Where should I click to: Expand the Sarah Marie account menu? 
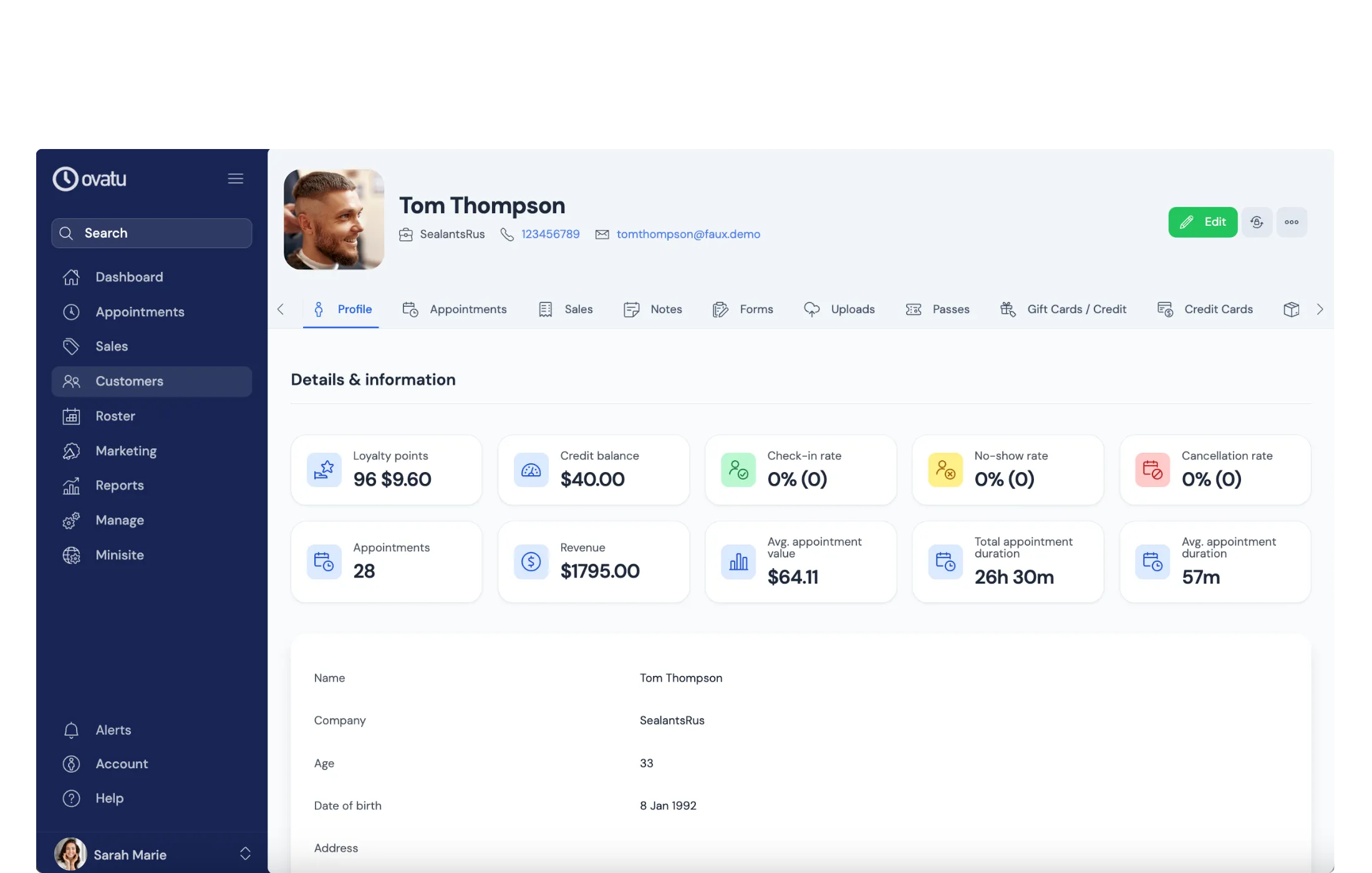(245, 853)
